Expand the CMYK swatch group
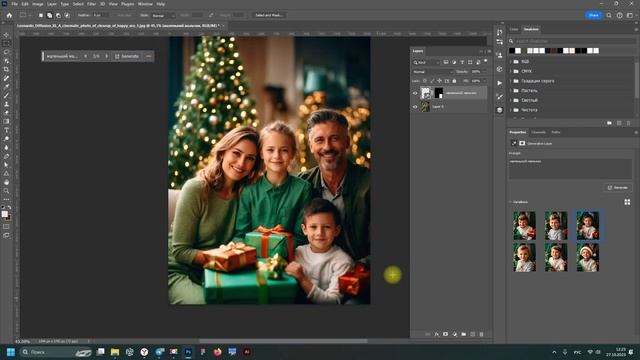Image resolution: width=640 pixels, height=360 pixels. coord(511,71)
